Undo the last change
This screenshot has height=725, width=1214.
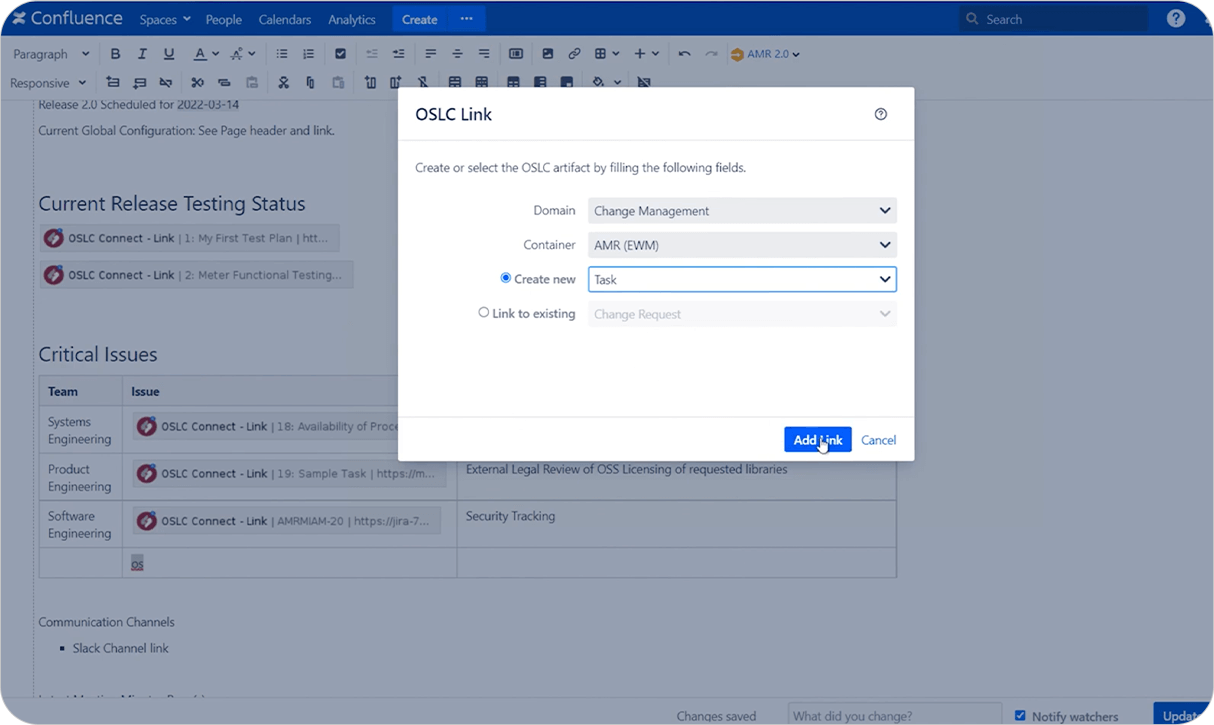pyautogui.click(x=684, y=53)
